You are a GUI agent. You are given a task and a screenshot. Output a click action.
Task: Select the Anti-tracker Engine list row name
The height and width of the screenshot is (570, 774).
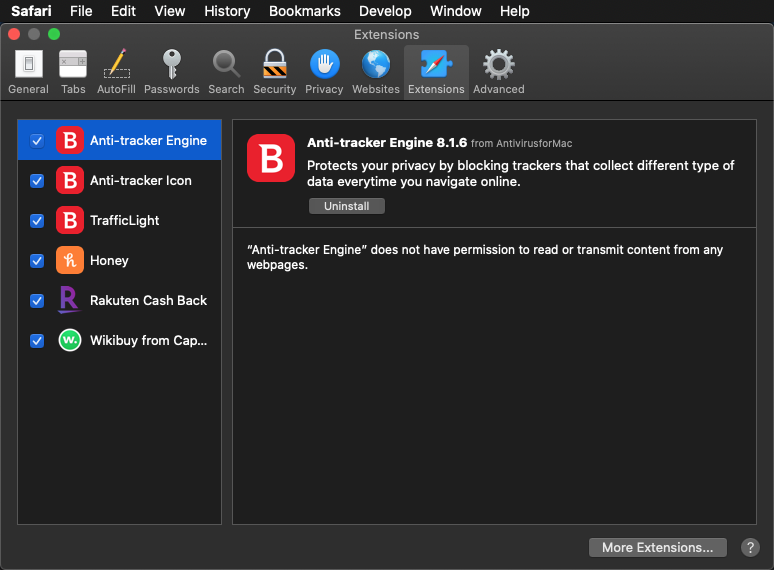coord(148,141)
